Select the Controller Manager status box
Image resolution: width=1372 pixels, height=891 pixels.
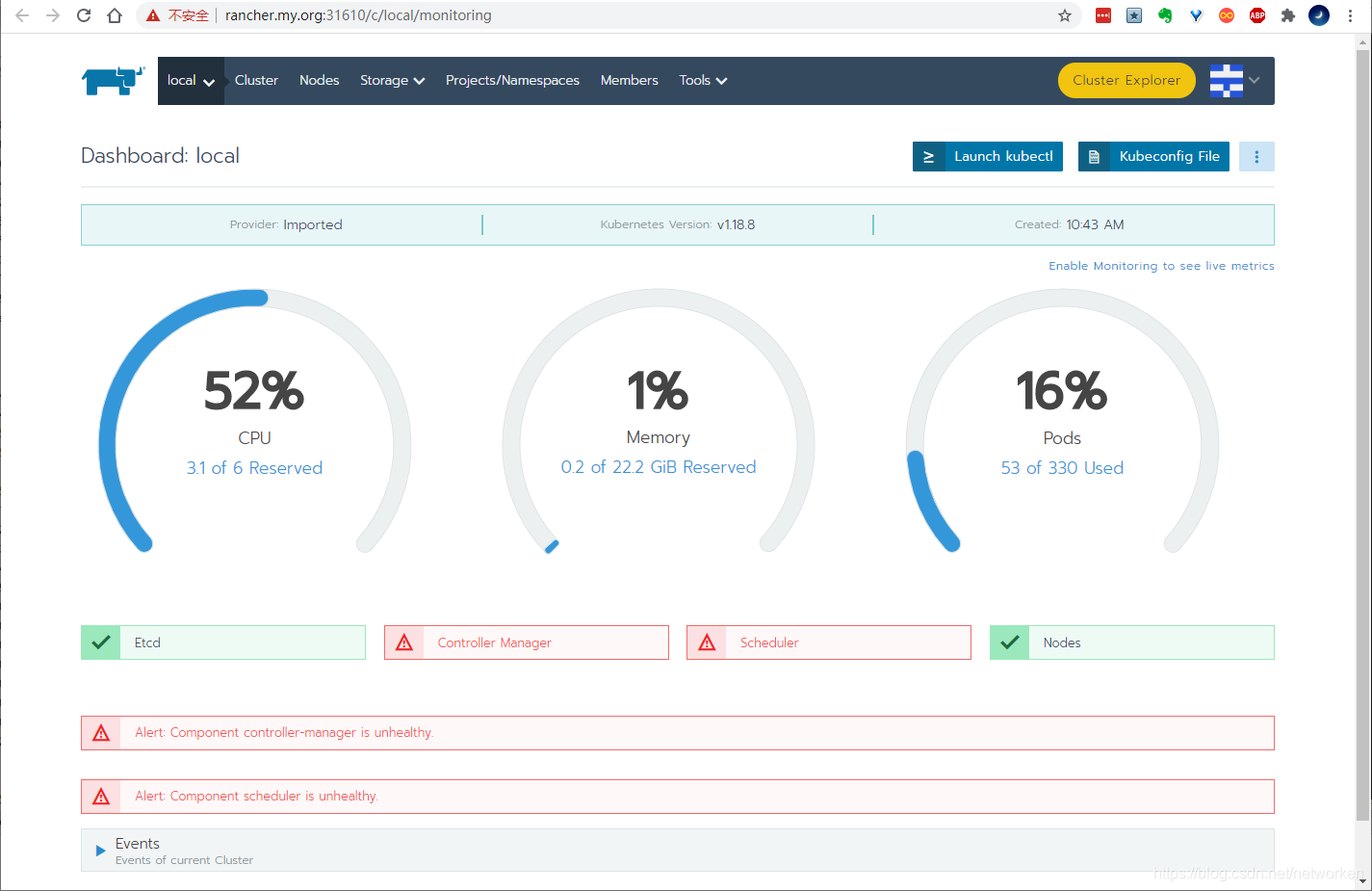527,642
